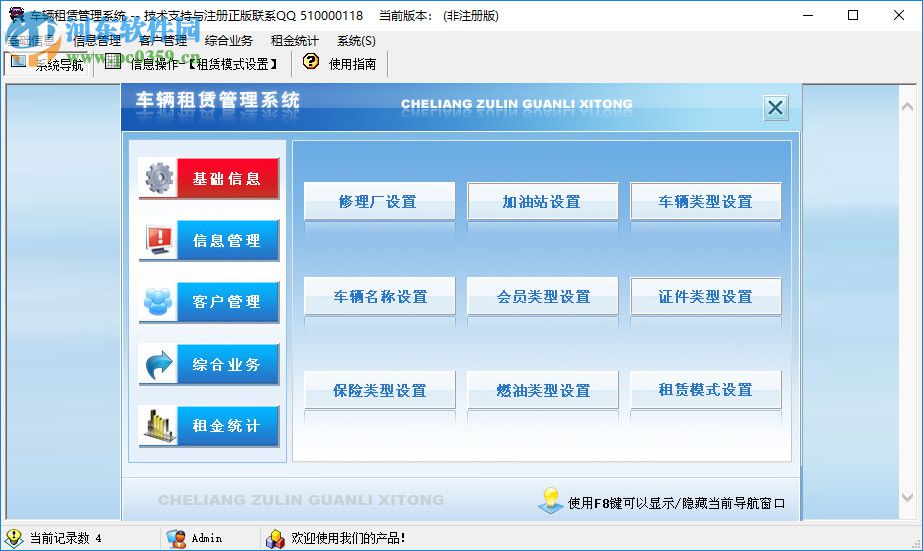This screenshot has width=923, height=551.
Task: Open the 租金统计 menu
Action: pyautogui.click(x=295, y=41)
